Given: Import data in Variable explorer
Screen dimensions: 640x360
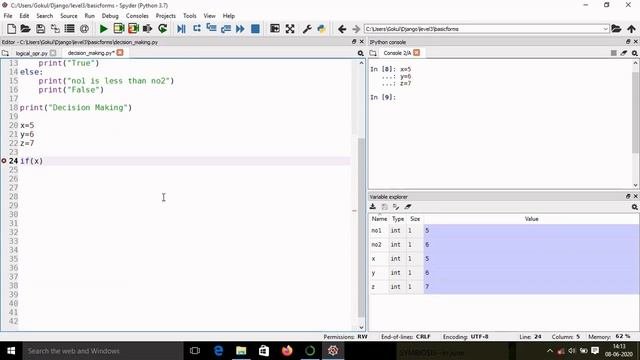Looking at the screenshot, I should (373, 207).
